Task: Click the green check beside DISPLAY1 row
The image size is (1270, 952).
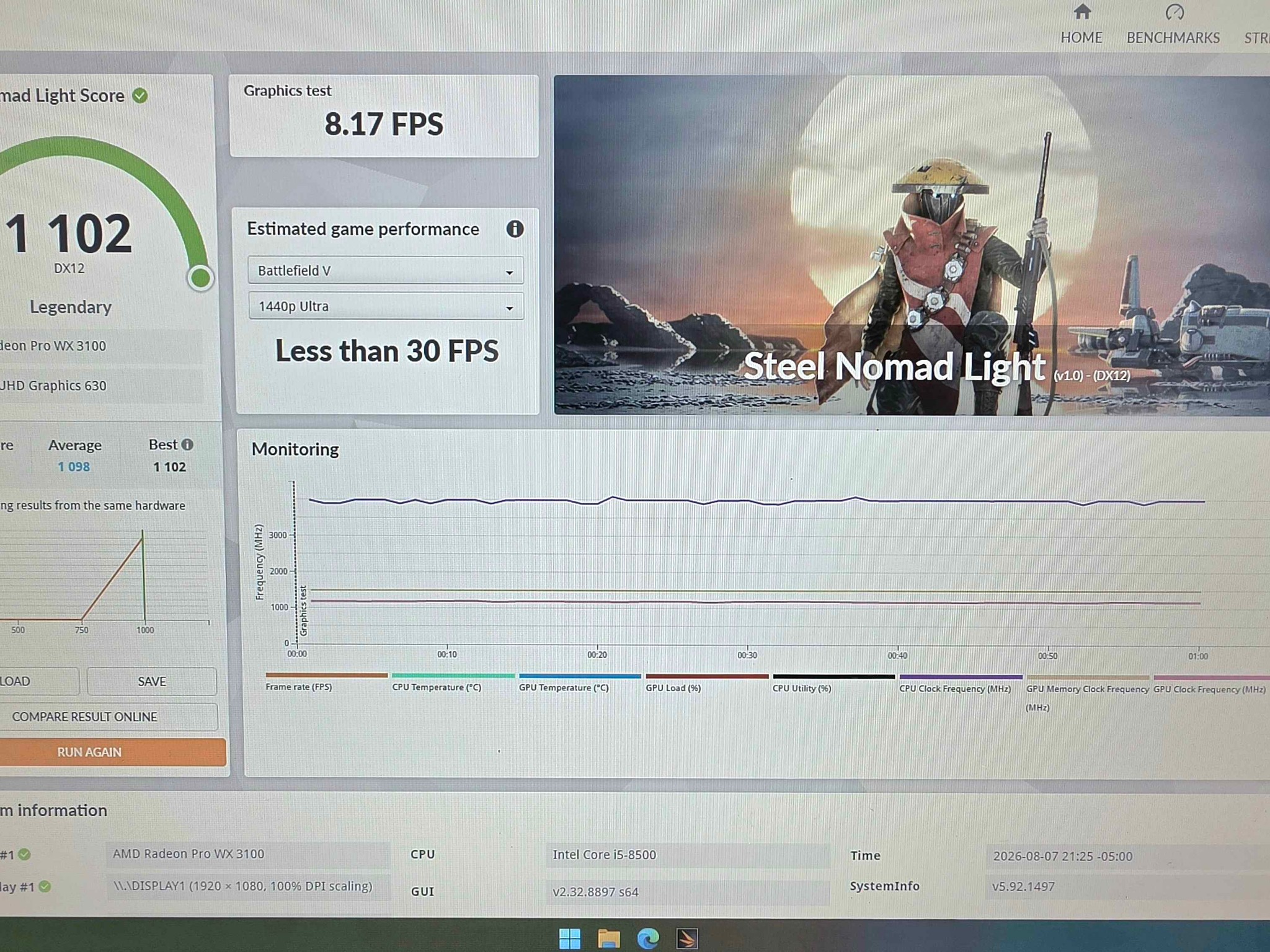Action: point(45,886)
